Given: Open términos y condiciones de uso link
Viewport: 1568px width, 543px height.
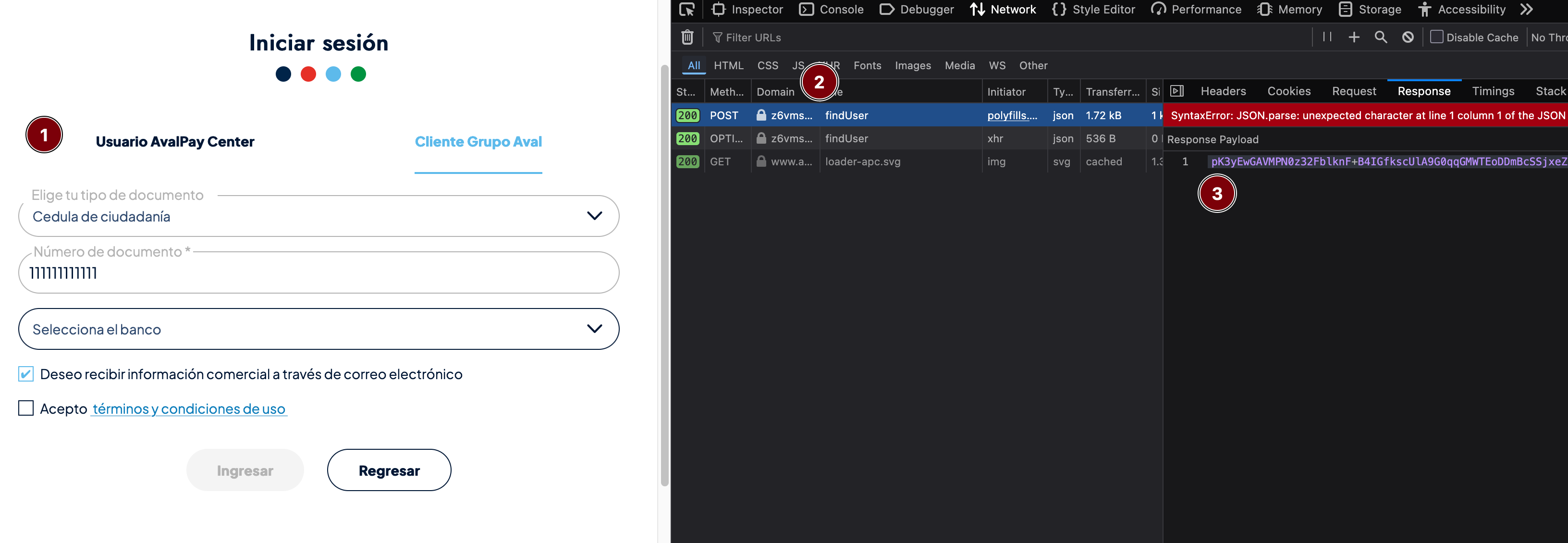Looking at the screenshot, I should (x=189, y=409).
